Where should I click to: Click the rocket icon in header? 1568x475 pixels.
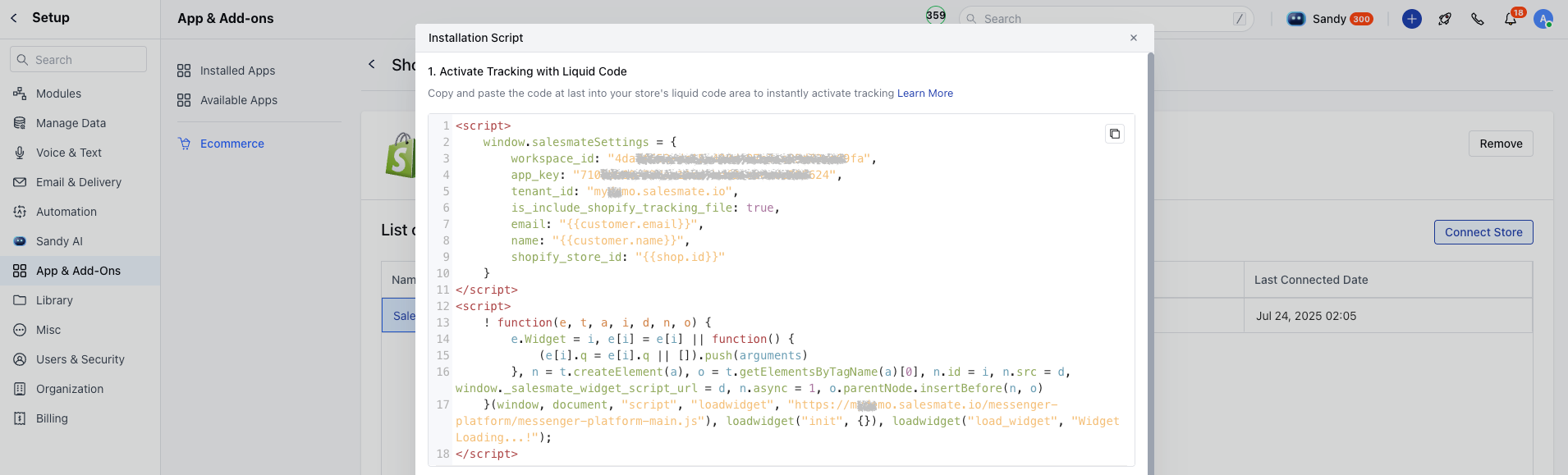[1445, 19]
